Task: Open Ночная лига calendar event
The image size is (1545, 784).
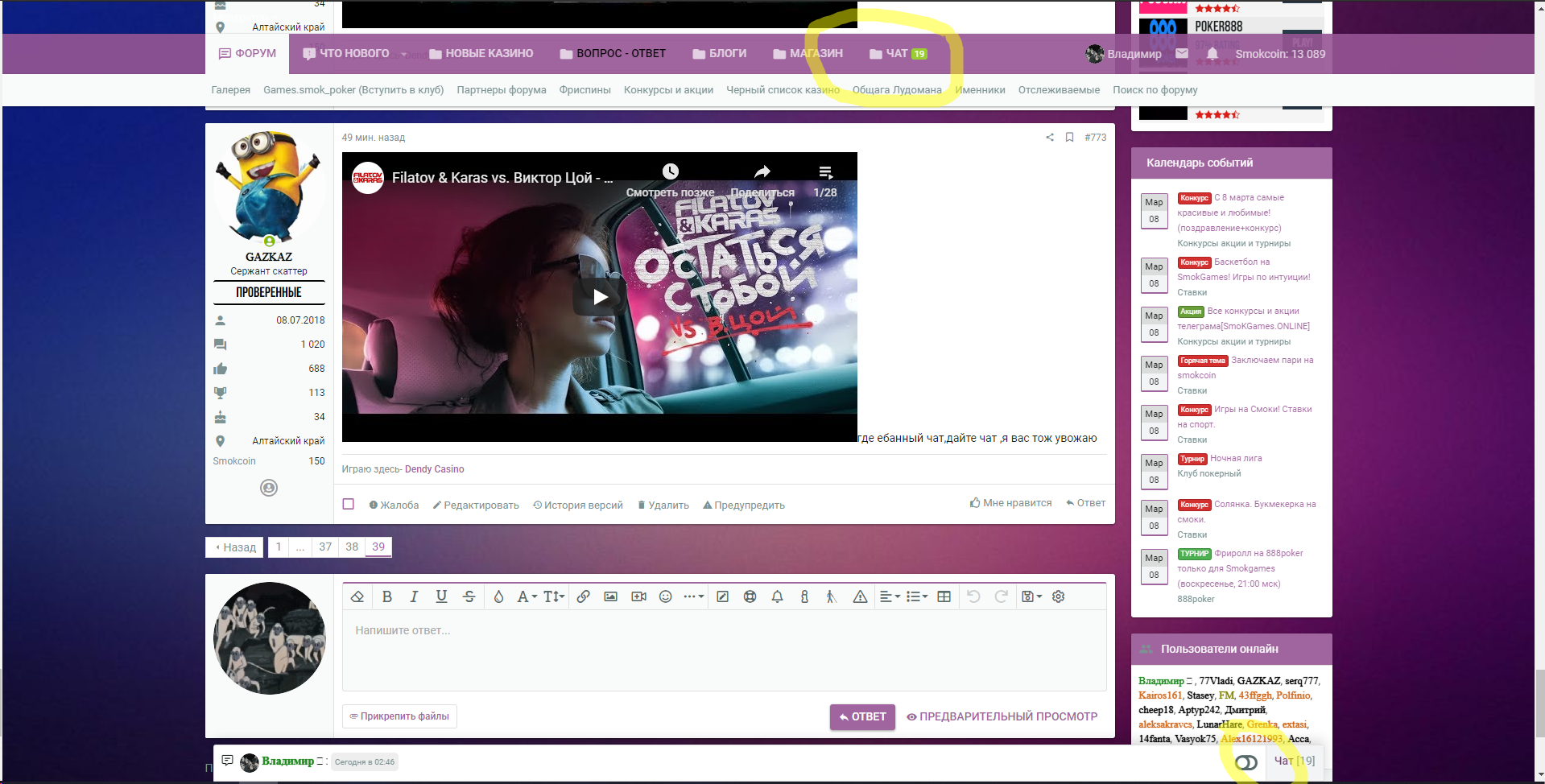Action: tap(1236, 458)
